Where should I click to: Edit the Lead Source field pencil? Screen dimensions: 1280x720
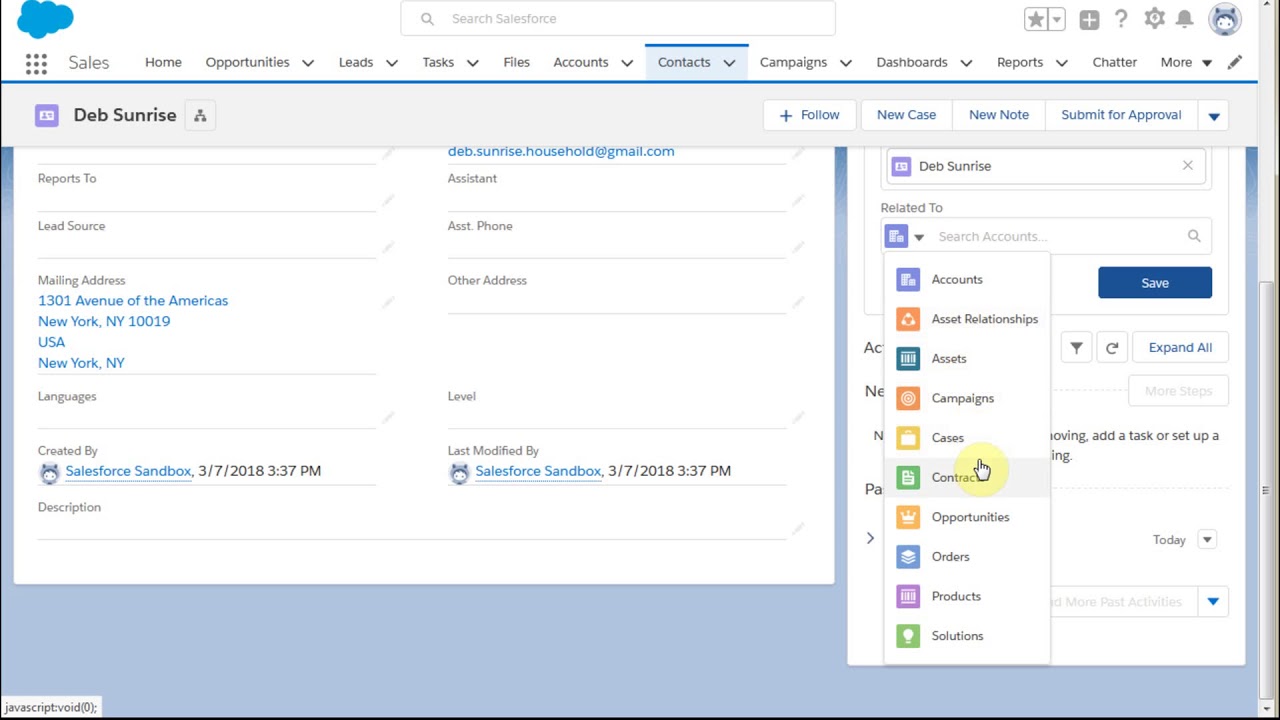[x=388, y=248]
